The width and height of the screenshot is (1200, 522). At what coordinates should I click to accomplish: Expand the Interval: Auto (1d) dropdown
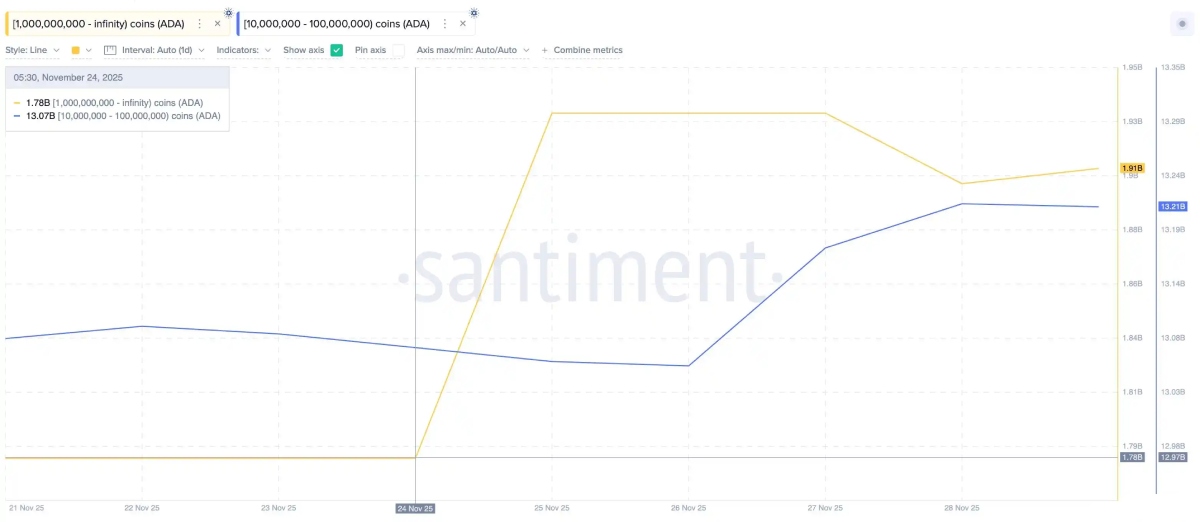[x=163, y=50]
